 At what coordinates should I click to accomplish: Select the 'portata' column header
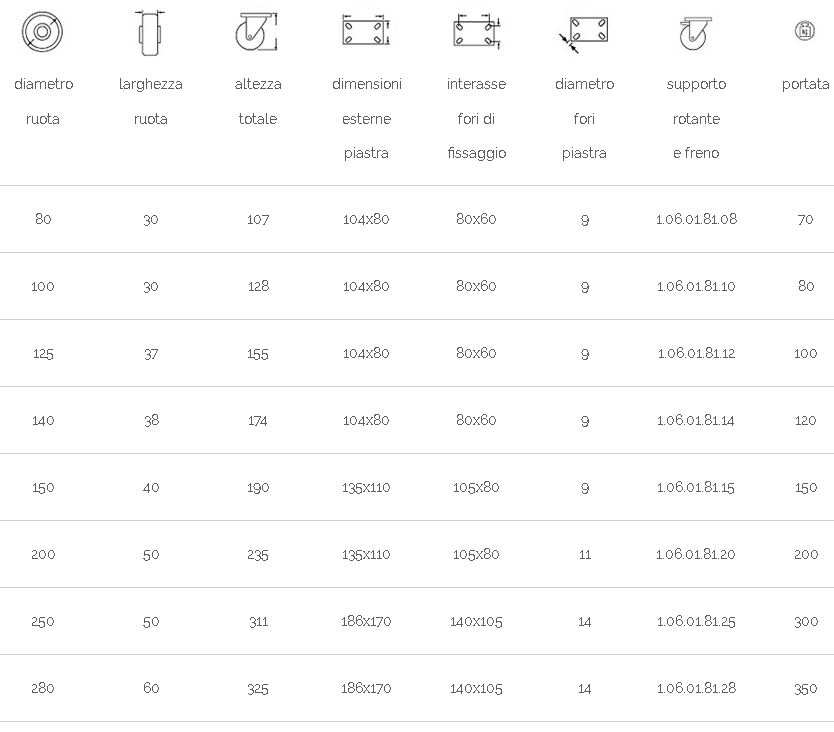(805, 84)
